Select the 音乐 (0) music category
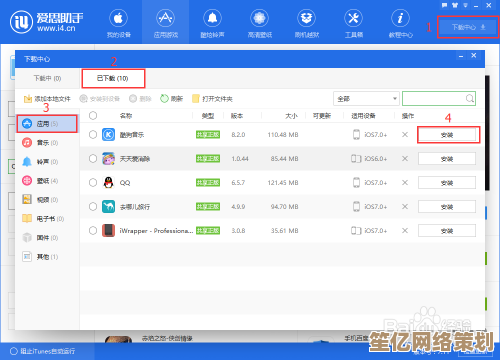 tap(47, 143)
